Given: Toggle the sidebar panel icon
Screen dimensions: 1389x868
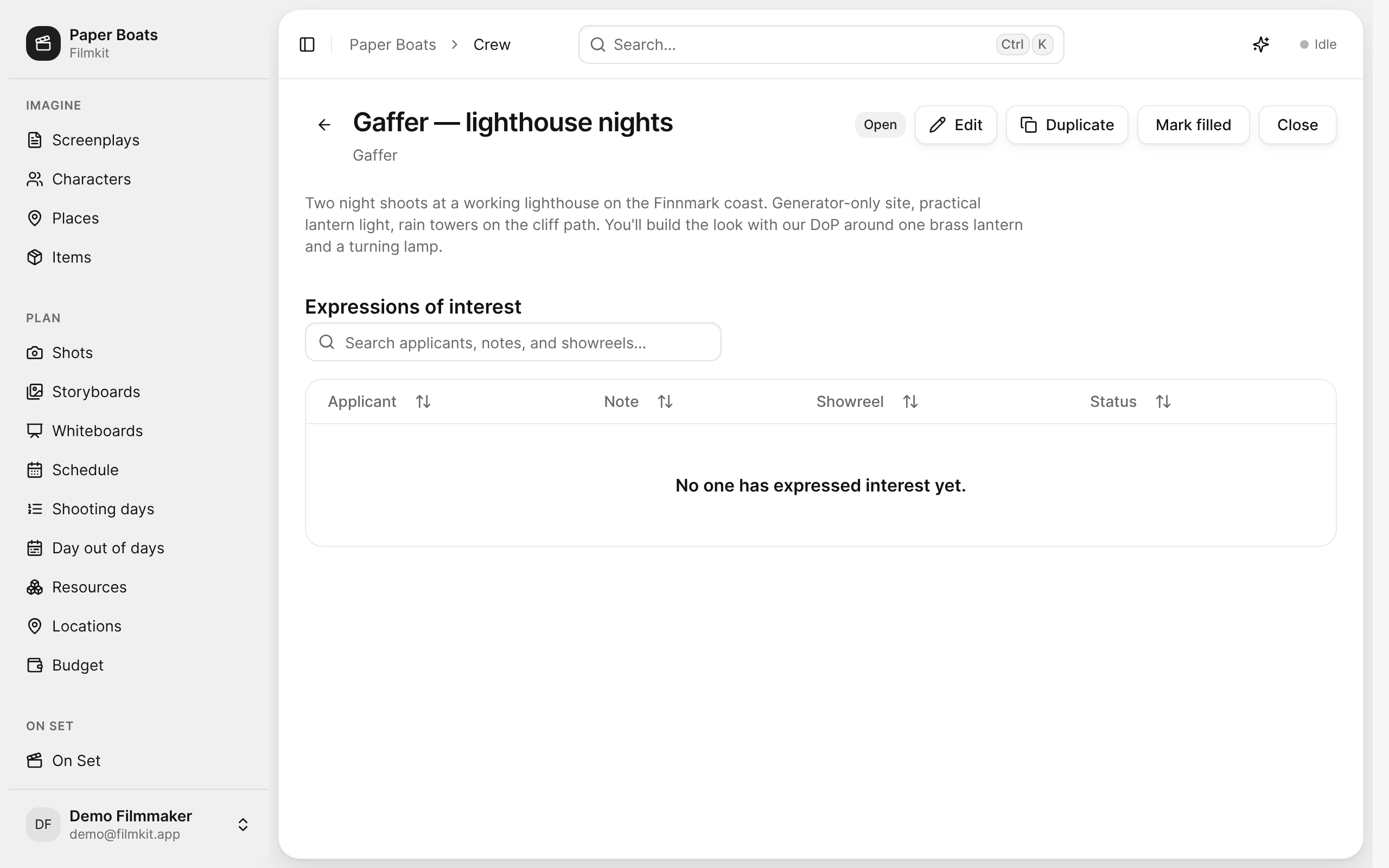Looking at the screenshot, I should (307, 44).
